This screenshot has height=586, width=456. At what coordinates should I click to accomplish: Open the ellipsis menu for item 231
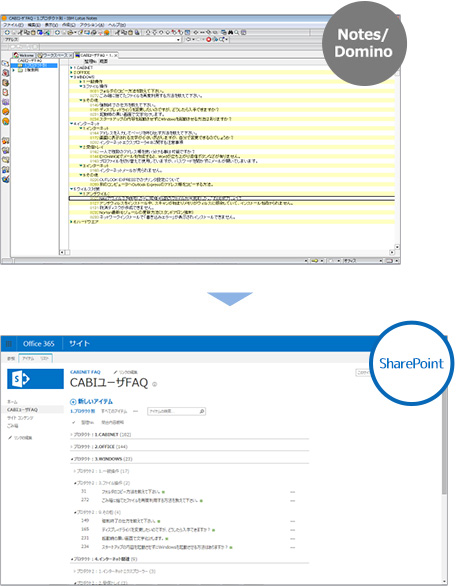pyautogui.click(x=292, y=539)
